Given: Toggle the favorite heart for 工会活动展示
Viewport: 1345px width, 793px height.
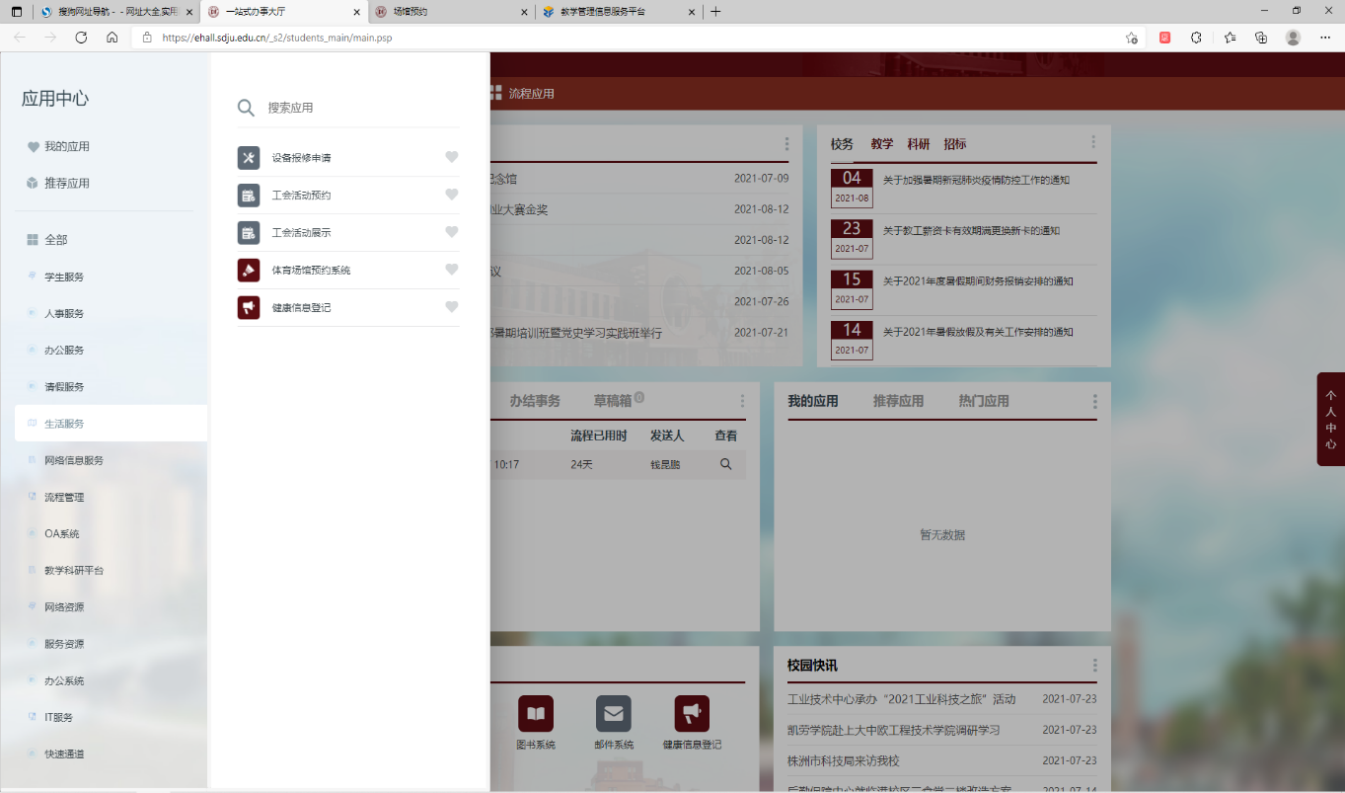Looking at the screenshot, I should 451,232.
